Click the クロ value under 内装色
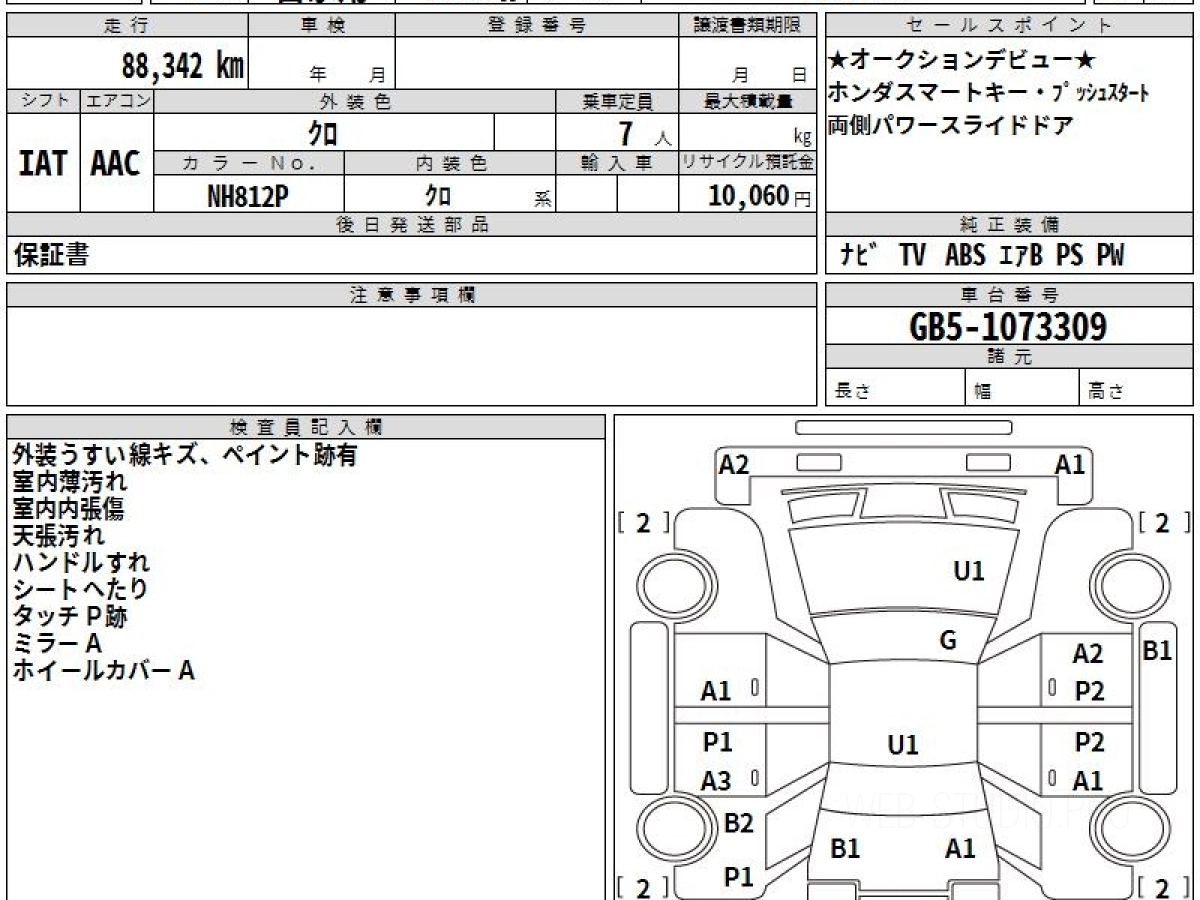1200x900 pixels. tap(437, 196)
